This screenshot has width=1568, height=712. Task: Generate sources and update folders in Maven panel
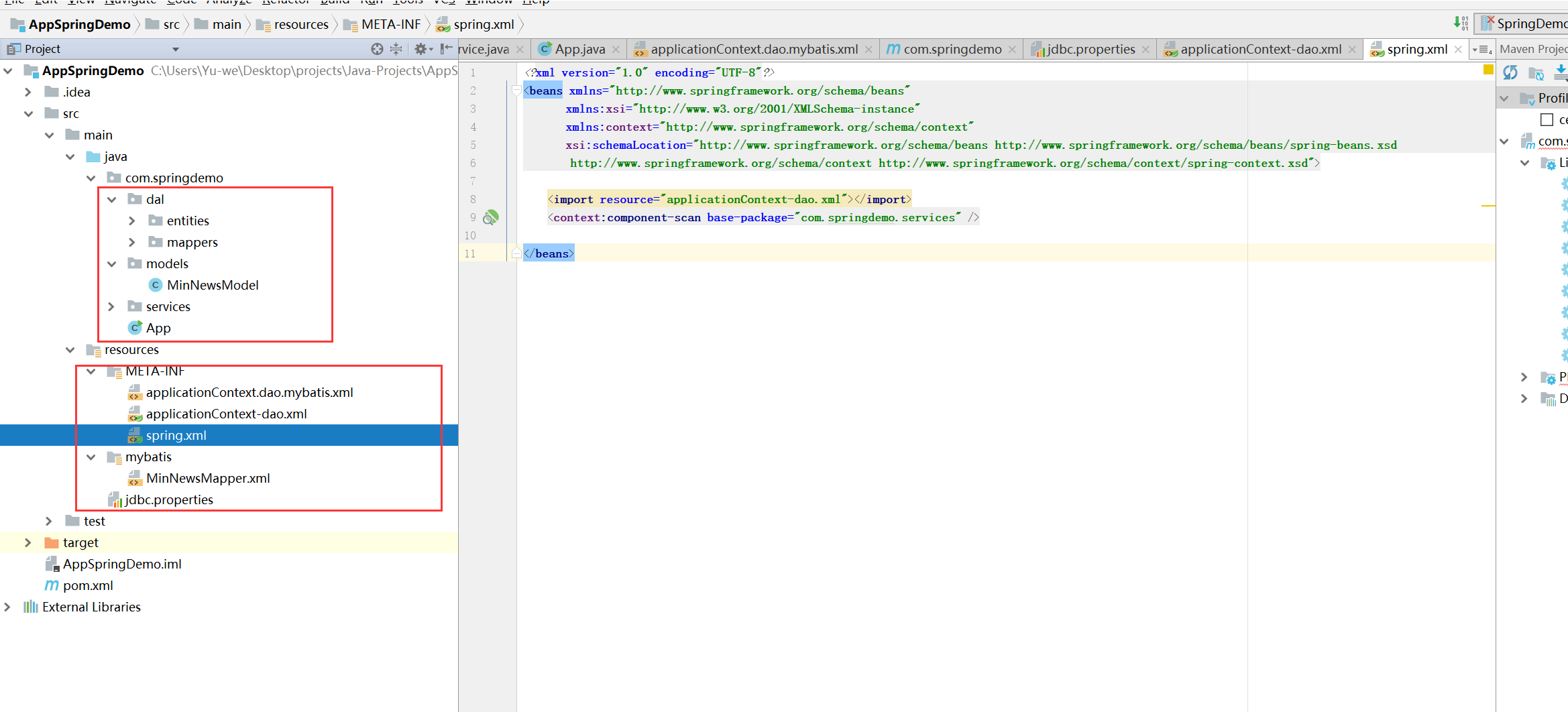click(x=1536, y=72)
